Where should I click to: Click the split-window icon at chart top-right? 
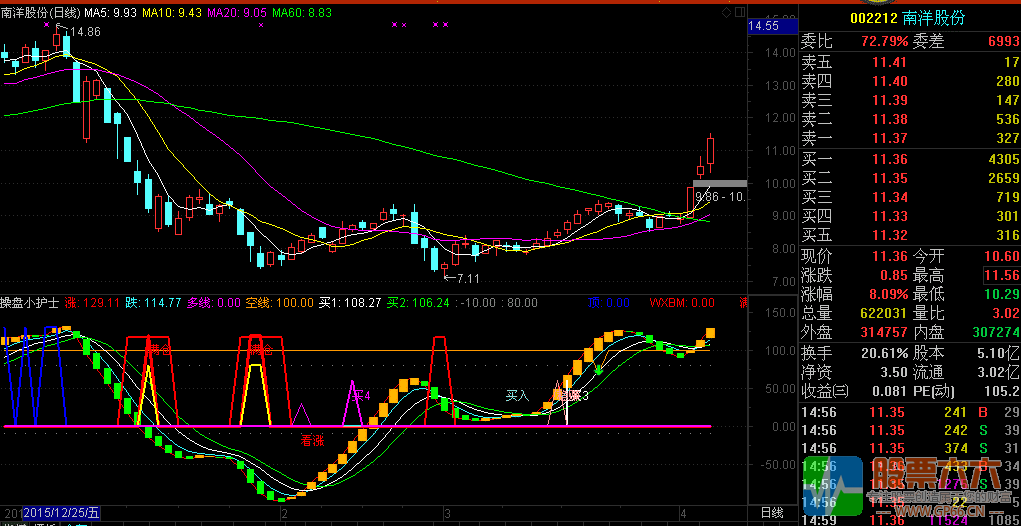(738, 12)
